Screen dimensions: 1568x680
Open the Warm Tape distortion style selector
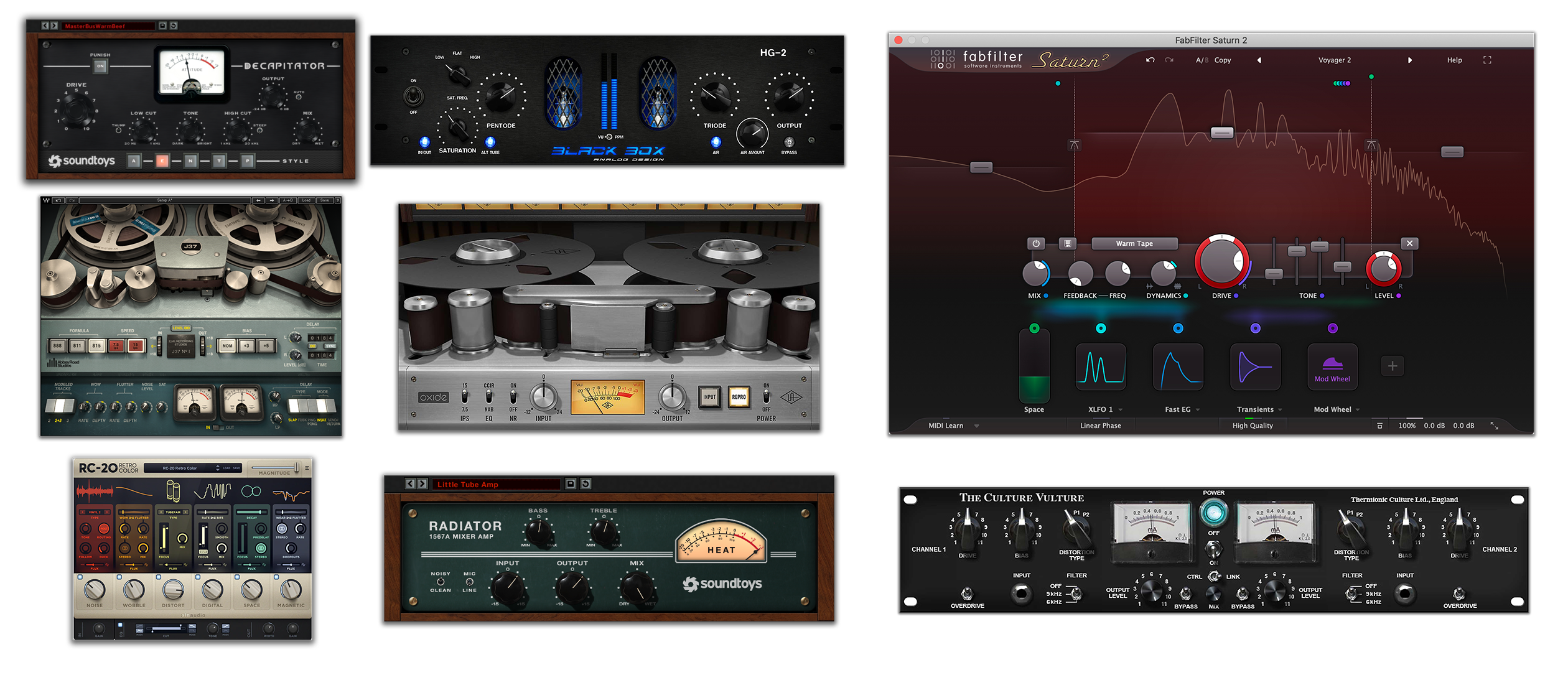pyautogui.click(x=1134, y=243)
